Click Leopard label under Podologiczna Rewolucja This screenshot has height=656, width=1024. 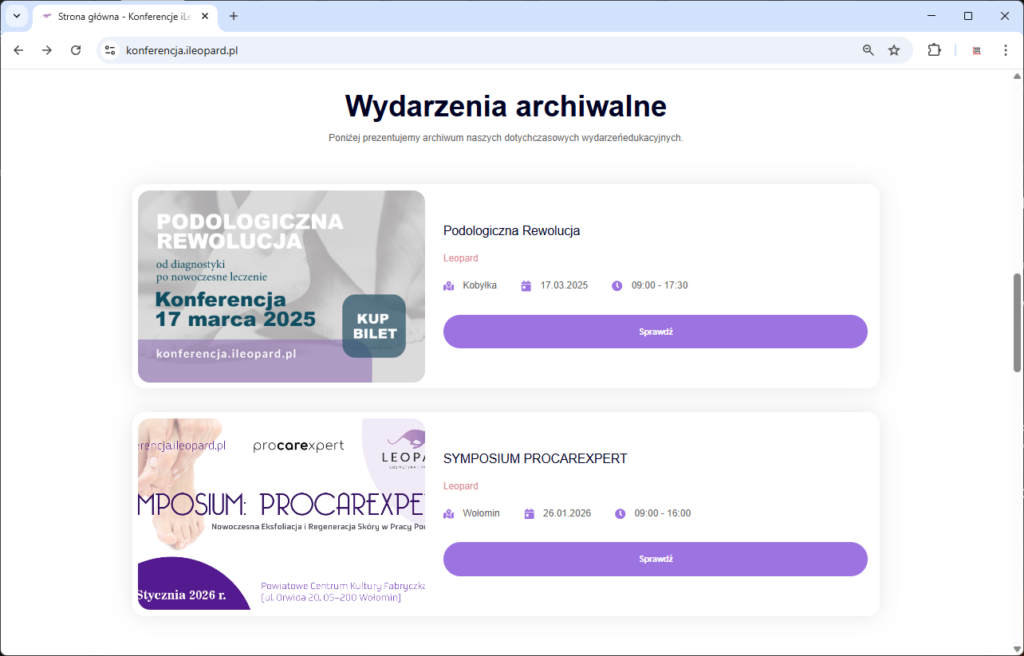click(461, 258)
